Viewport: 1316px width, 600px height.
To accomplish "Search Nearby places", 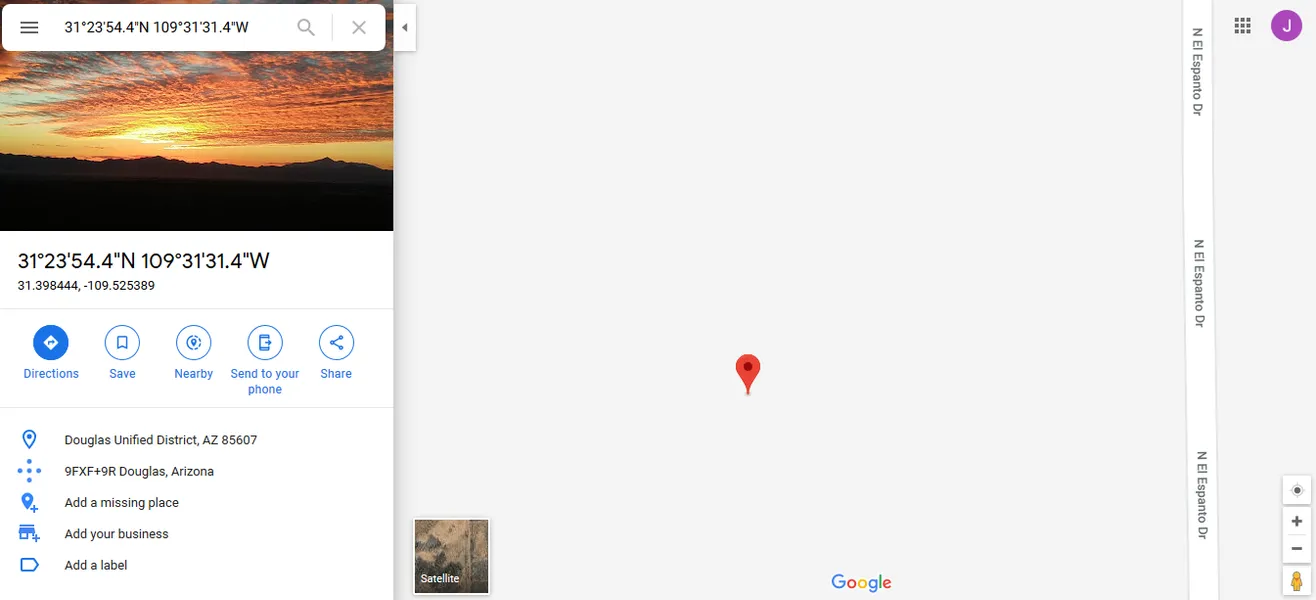I will coord(194,352).
